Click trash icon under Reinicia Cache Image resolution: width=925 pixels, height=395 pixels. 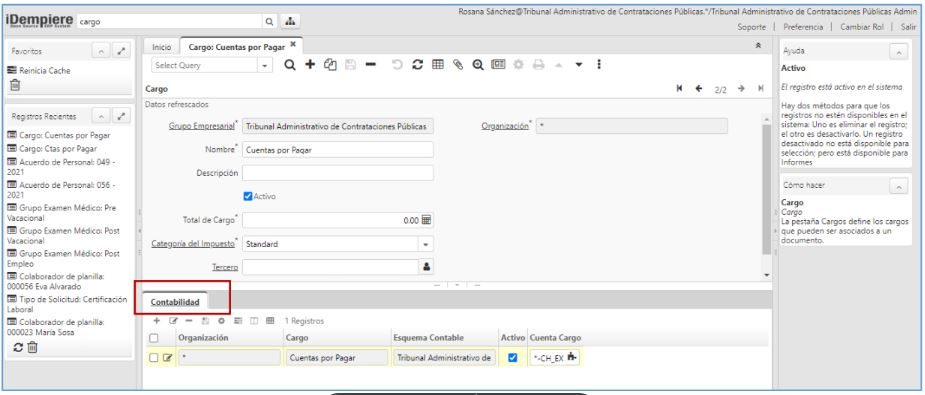[x=15, y=85]
